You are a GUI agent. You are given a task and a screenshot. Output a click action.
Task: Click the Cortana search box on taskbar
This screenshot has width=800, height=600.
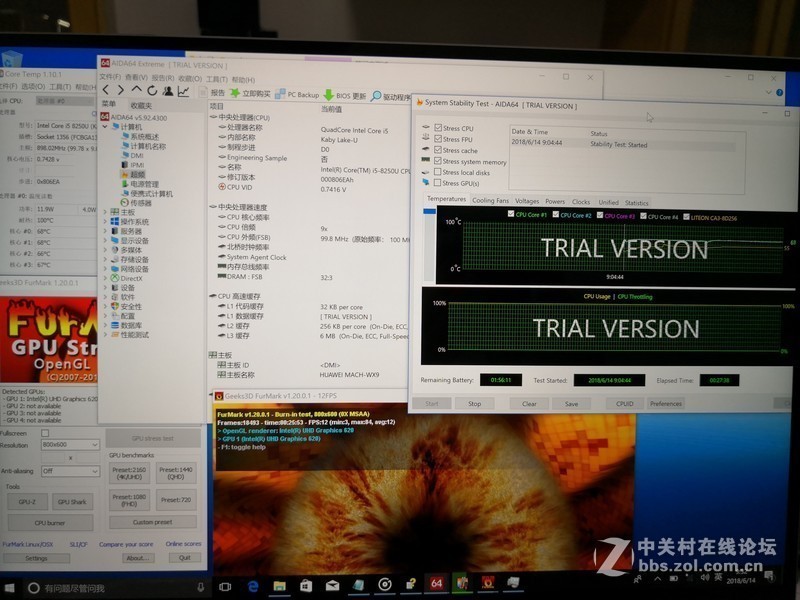(x=116, y=588)
